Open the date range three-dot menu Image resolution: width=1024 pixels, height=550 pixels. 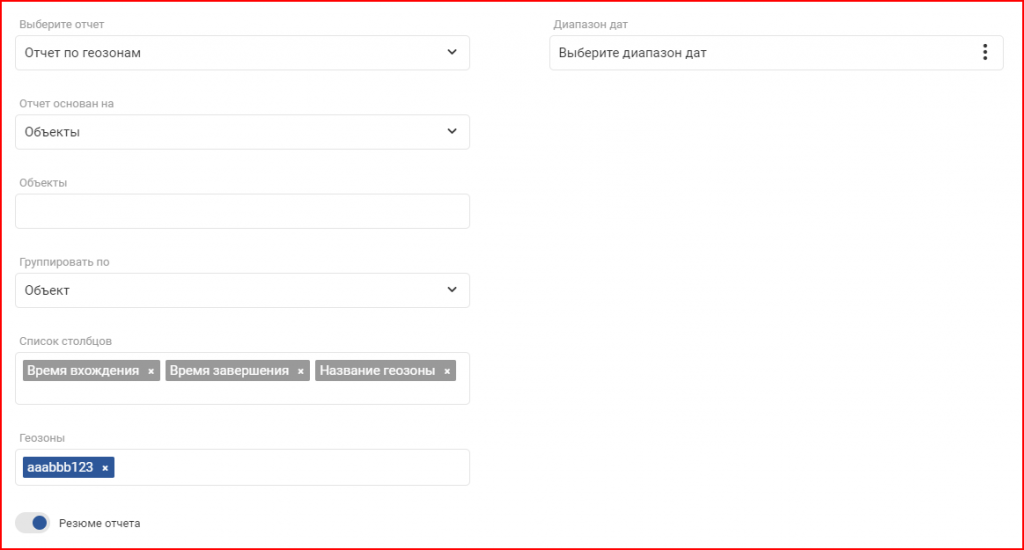tap(985, 52)
